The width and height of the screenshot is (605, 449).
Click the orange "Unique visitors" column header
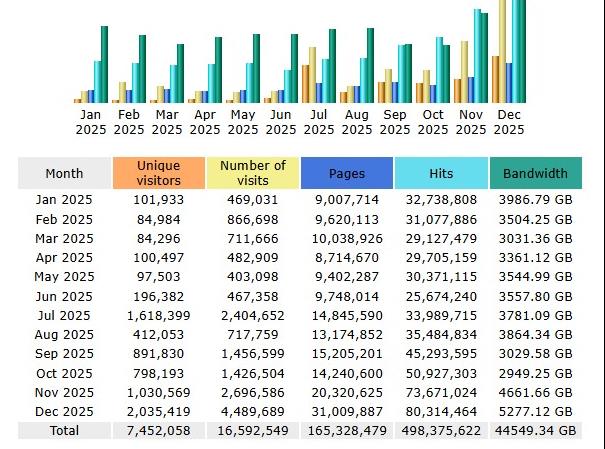click(158, 173)
